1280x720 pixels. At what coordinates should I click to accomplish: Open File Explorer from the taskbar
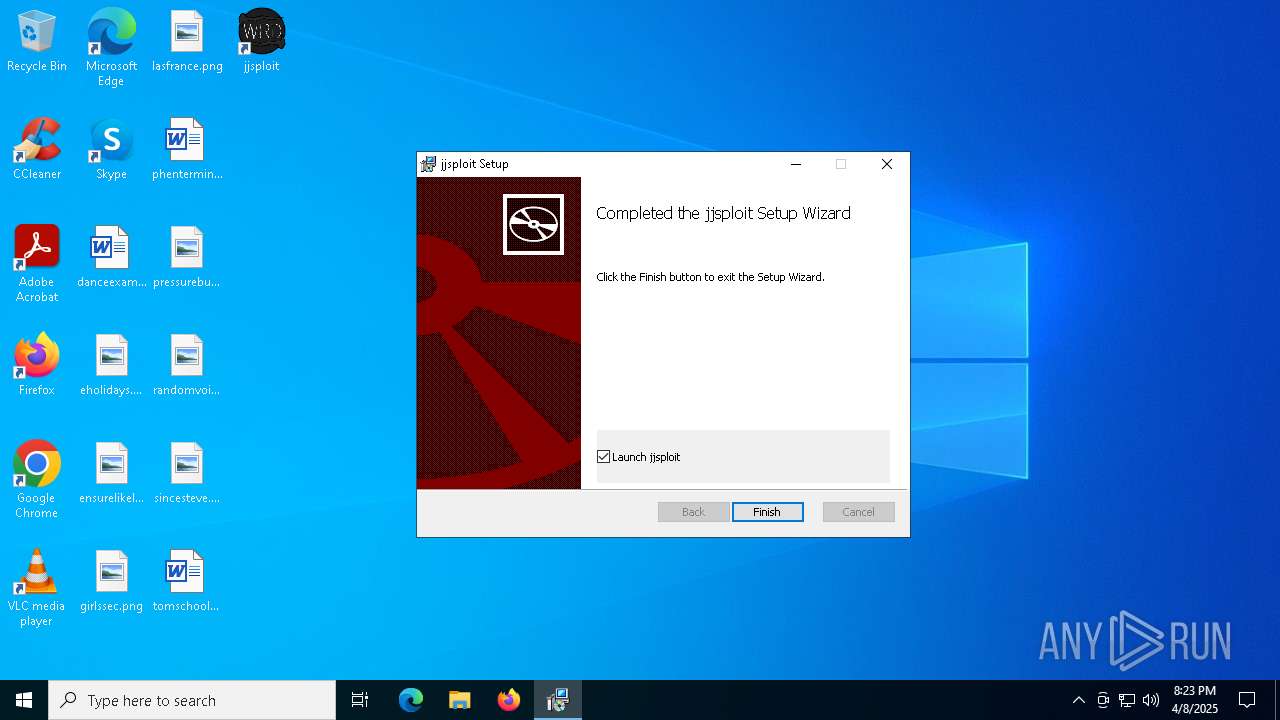click(x=460, y=700)
